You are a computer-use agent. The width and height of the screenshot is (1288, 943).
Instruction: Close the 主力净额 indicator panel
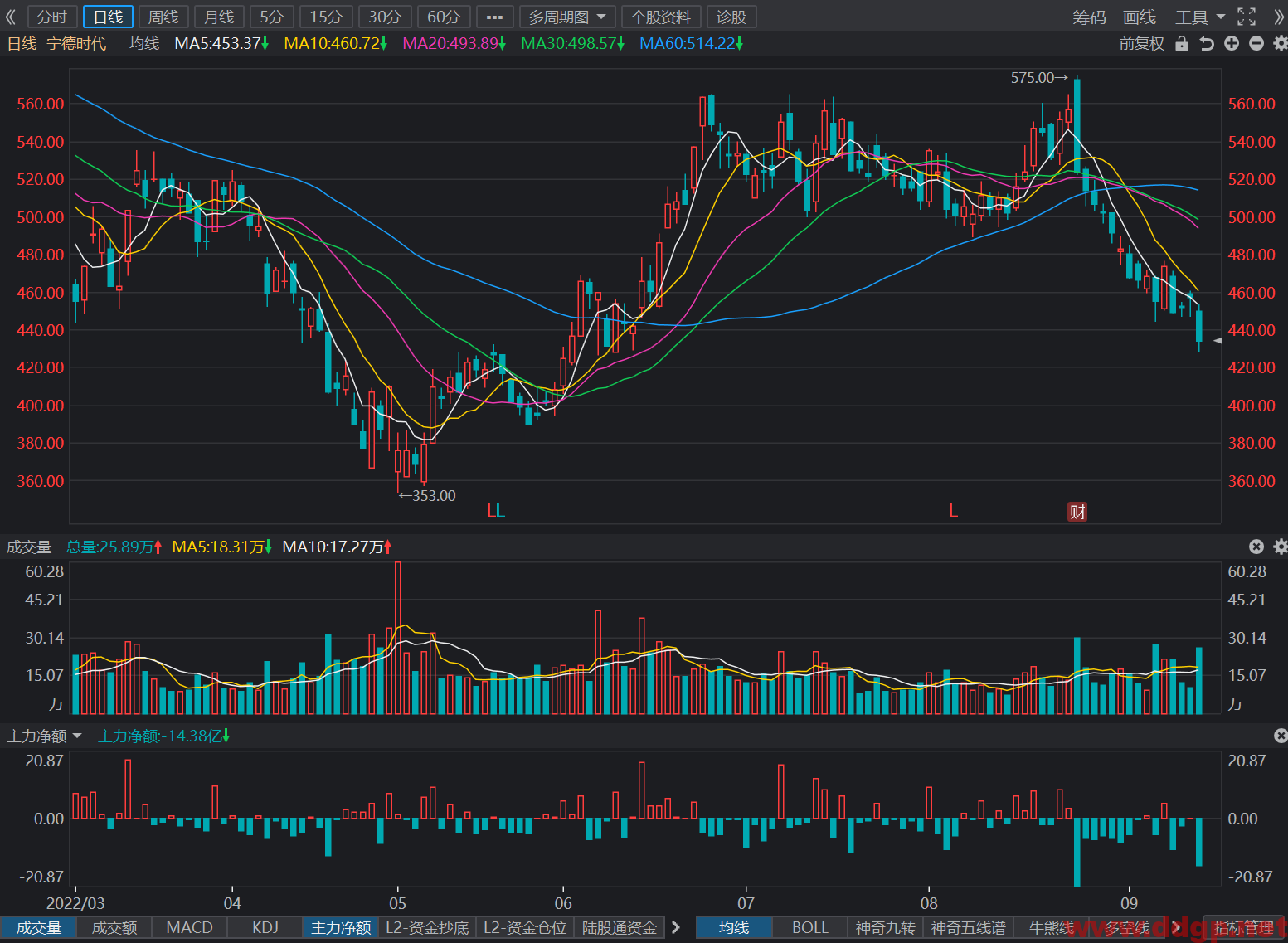1281,736
